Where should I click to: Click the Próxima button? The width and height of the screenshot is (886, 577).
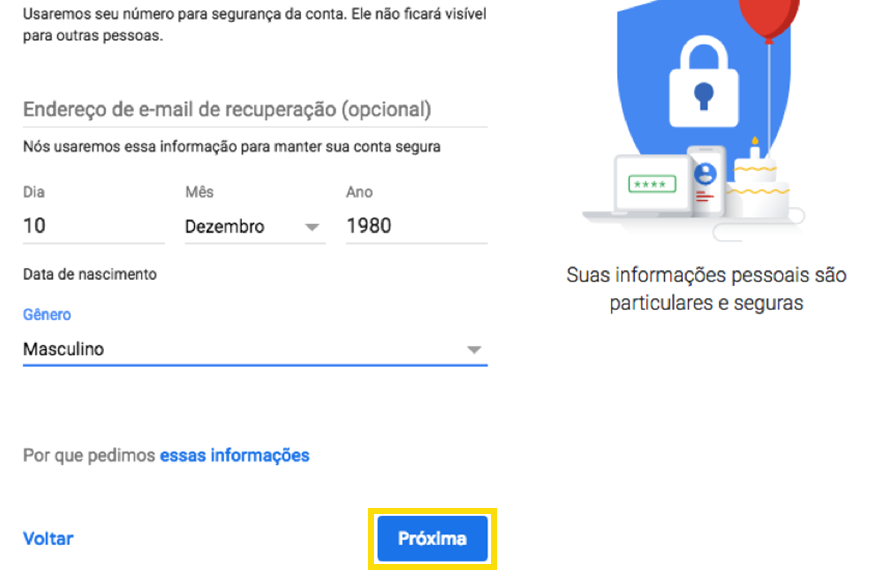[x=432, y=539]
